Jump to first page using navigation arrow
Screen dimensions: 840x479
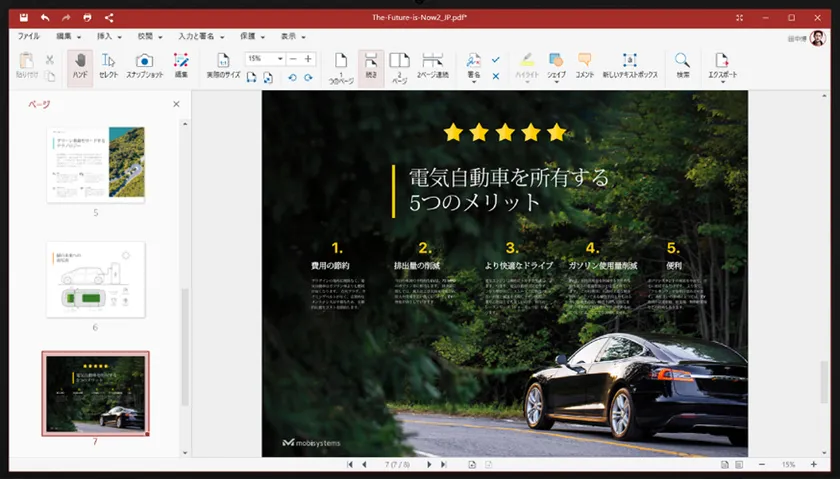350,465
